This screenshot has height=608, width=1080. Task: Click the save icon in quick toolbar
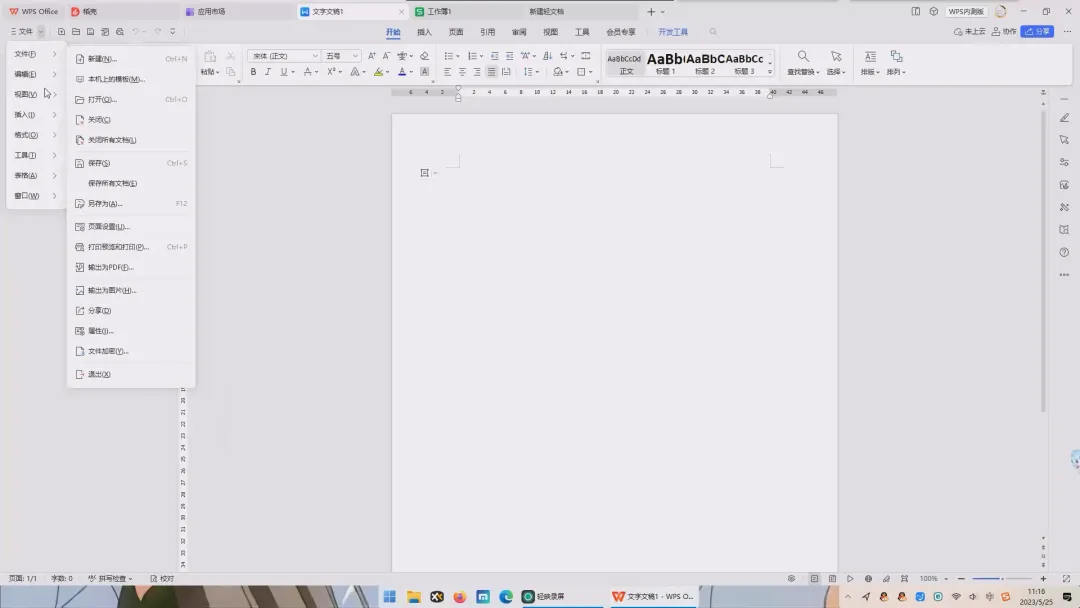90,32
